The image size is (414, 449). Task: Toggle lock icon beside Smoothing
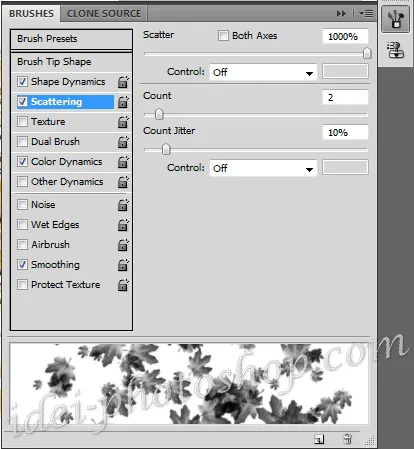(123, 265)
